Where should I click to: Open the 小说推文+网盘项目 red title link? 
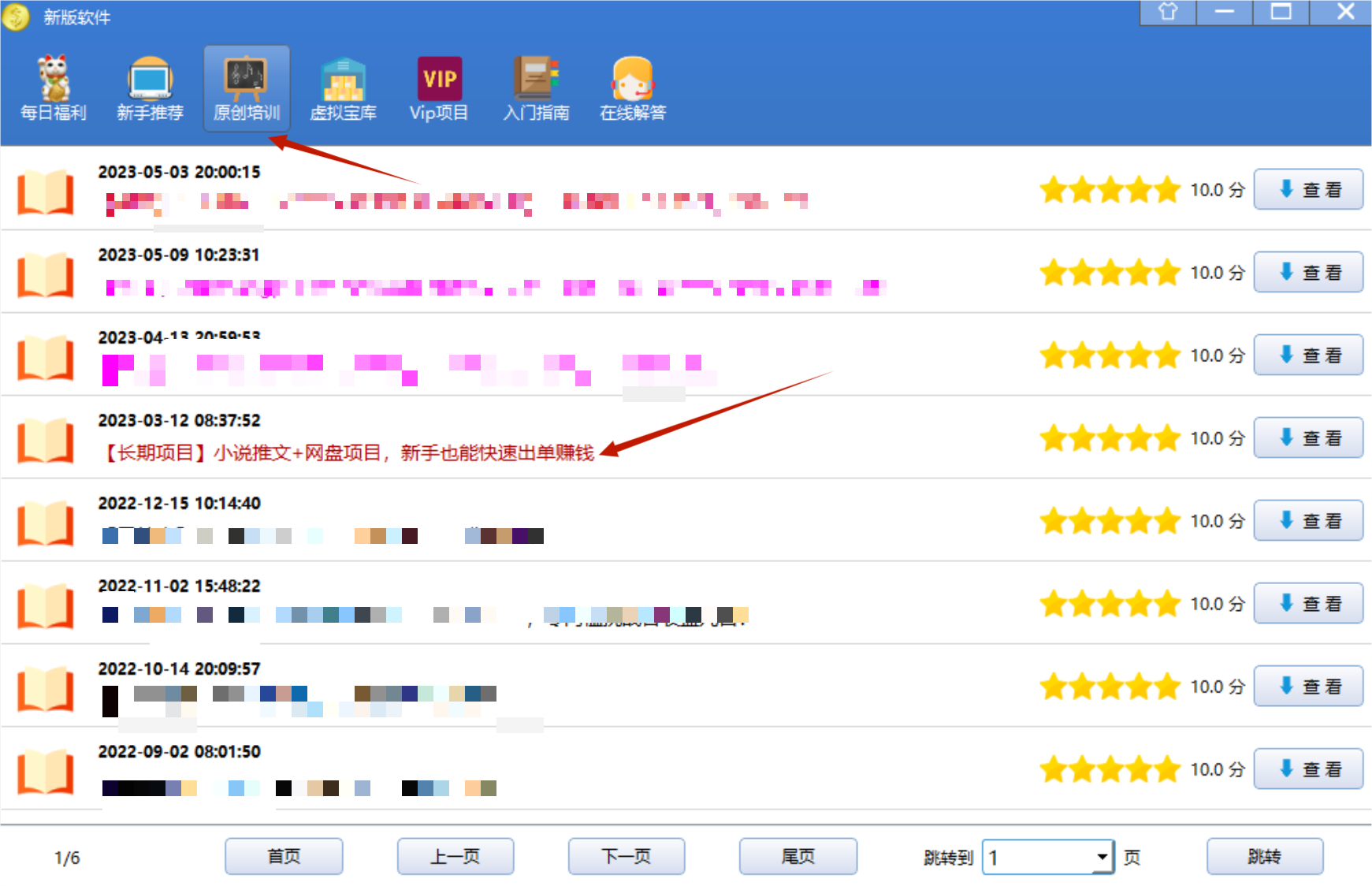click(x=350, y=452)
